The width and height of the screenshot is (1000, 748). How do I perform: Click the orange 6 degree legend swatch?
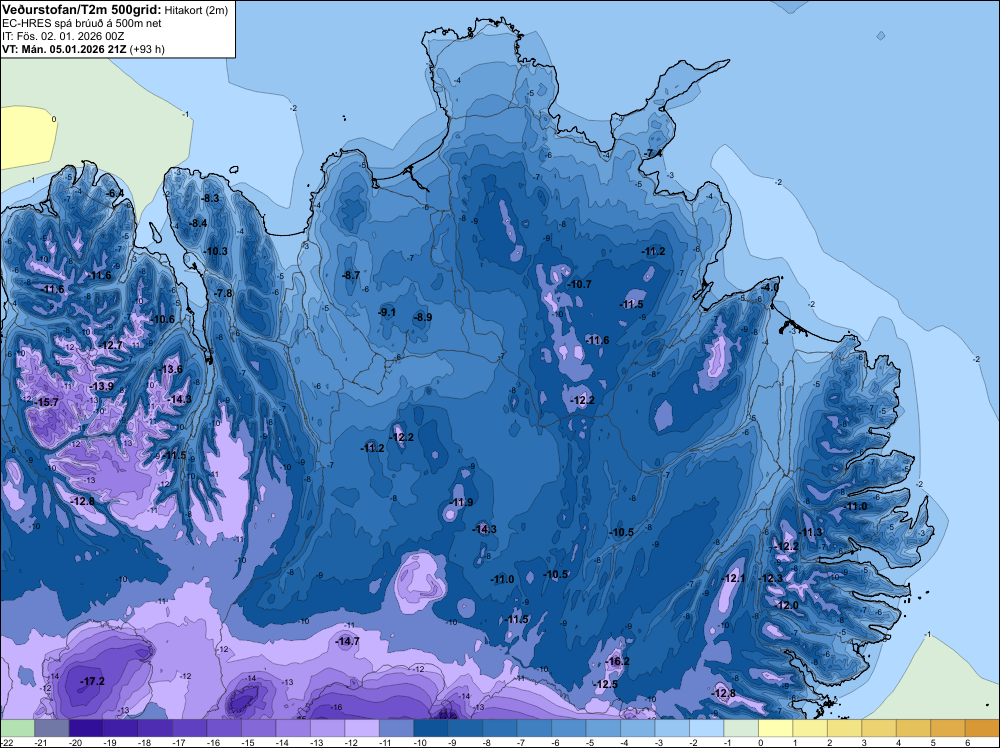(982, 728)
